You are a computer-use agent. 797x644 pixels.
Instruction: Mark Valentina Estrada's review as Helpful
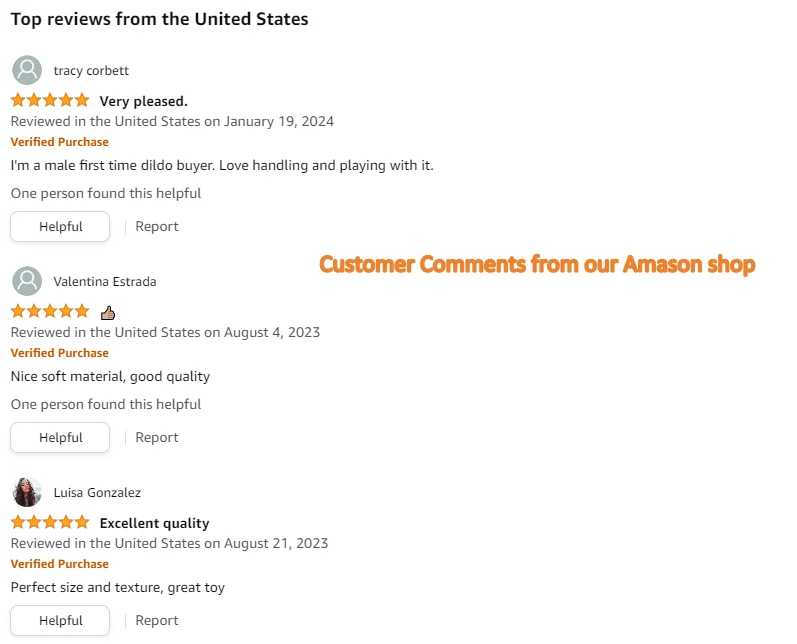pos(60,437)
